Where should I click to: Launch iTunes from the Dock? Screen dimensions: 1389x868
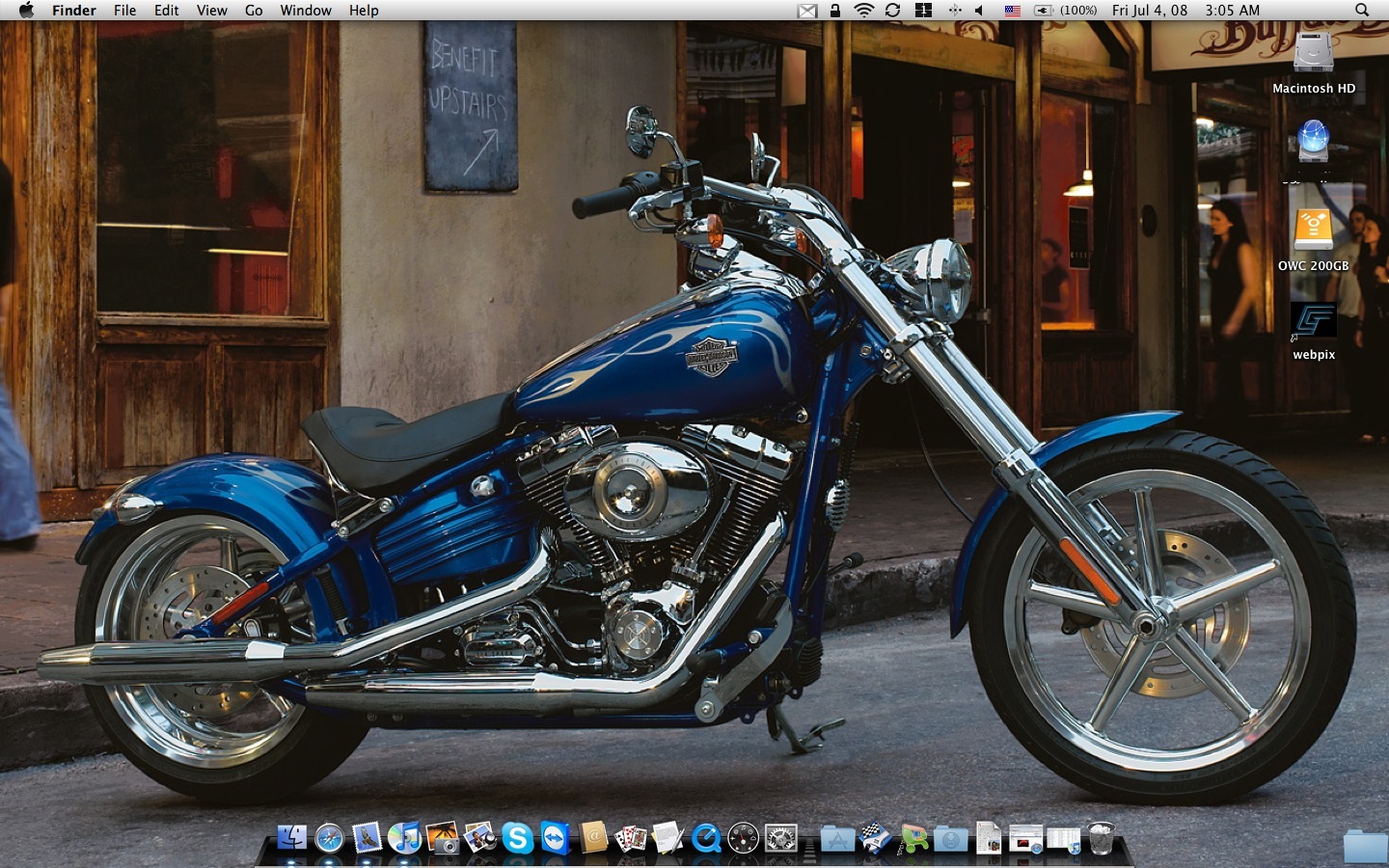point(404,838)
